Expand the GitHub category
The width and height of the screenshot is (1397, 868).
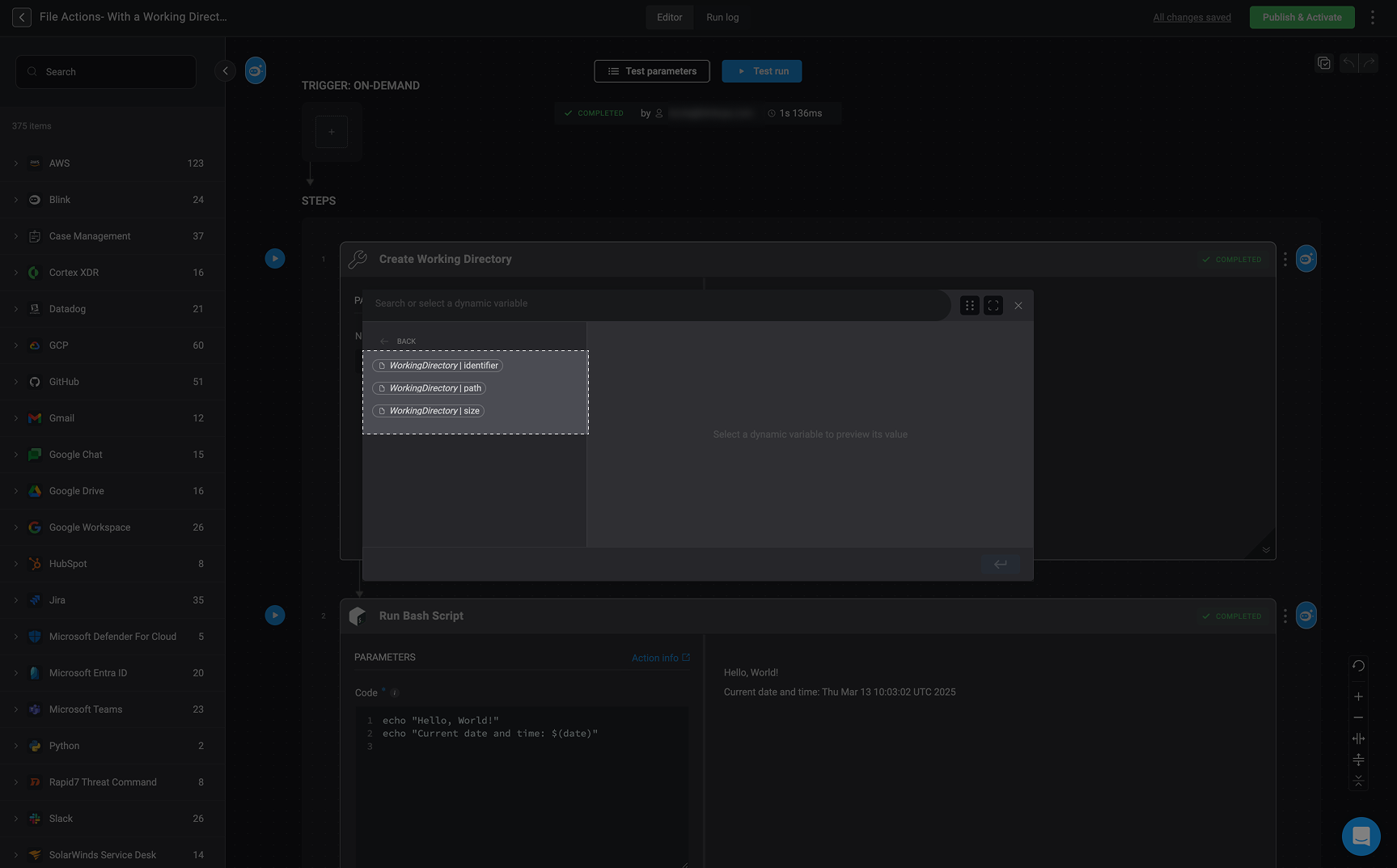(15, 382)
